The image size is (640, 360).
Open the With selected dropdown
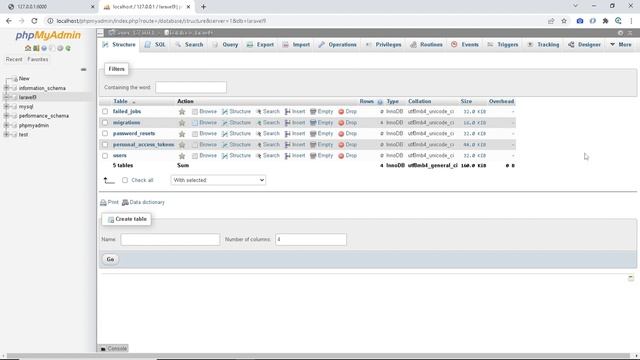[x=218, y=180]
